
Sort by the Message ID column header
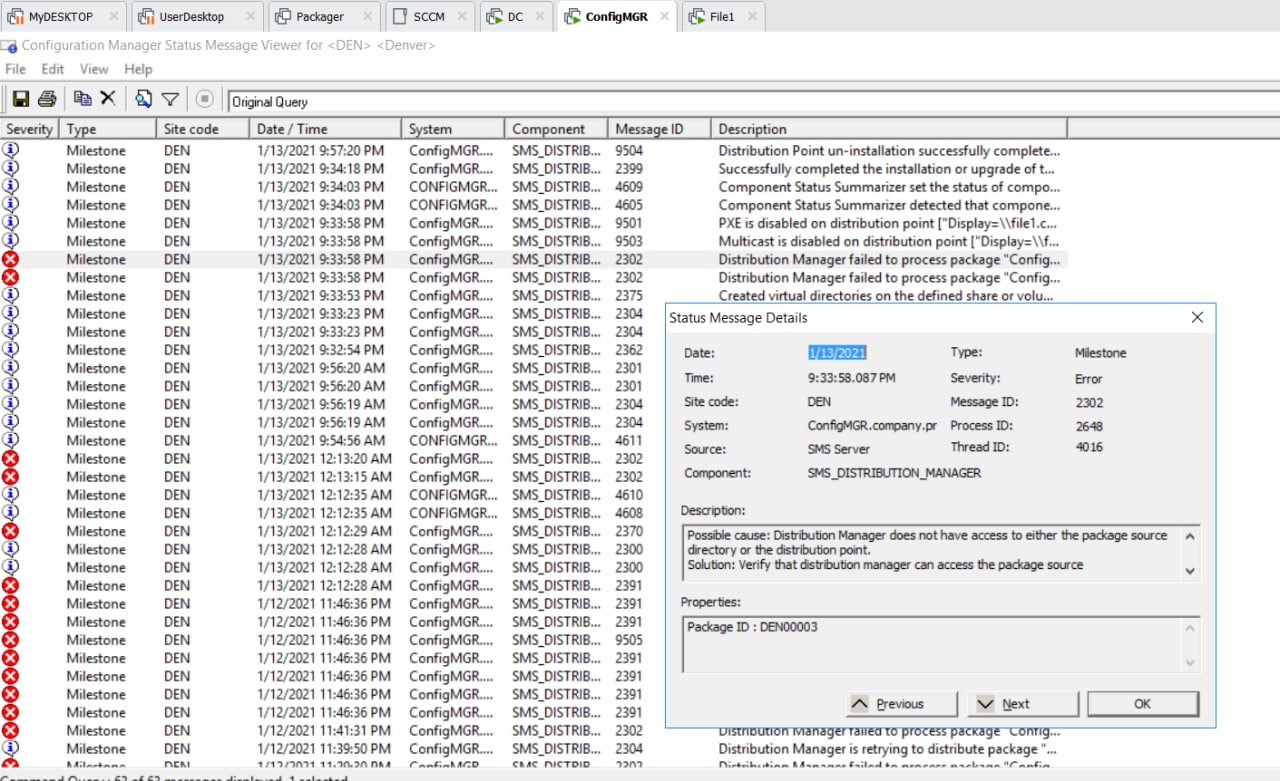coord(659,128)
